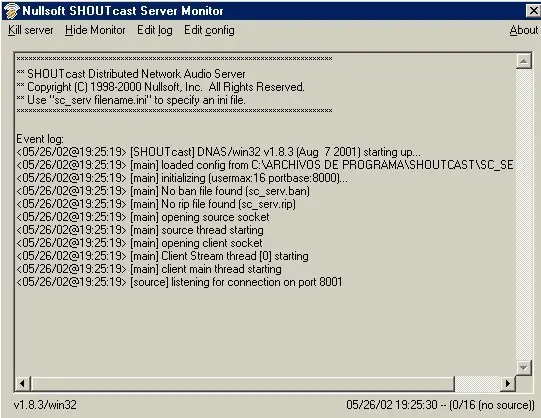Click the Hide Monitor menu item
The image size is (541, 418).
pos(95,30)
